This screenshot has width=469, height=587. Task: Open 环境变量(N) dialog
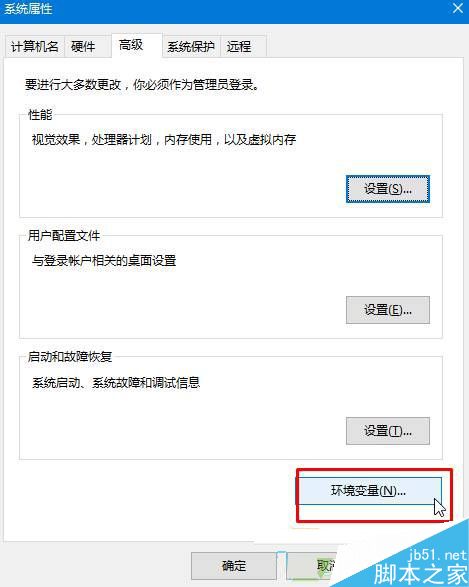(x=369, y=491)
